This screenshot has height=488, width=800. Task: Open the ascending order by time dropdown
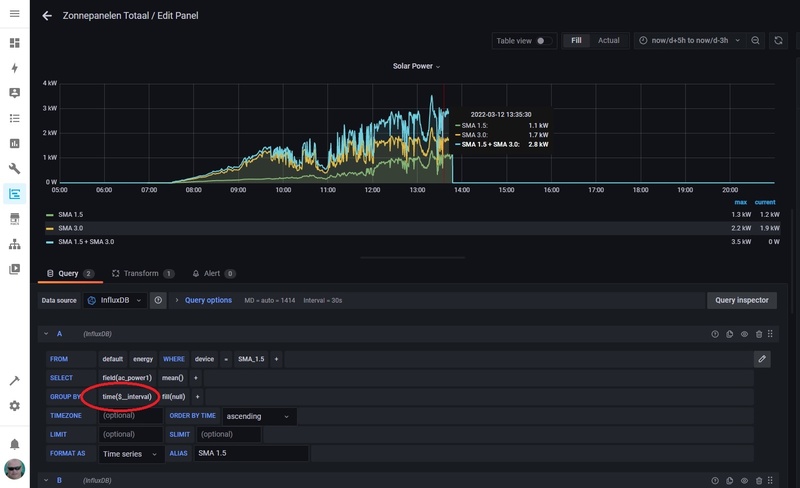258,416
